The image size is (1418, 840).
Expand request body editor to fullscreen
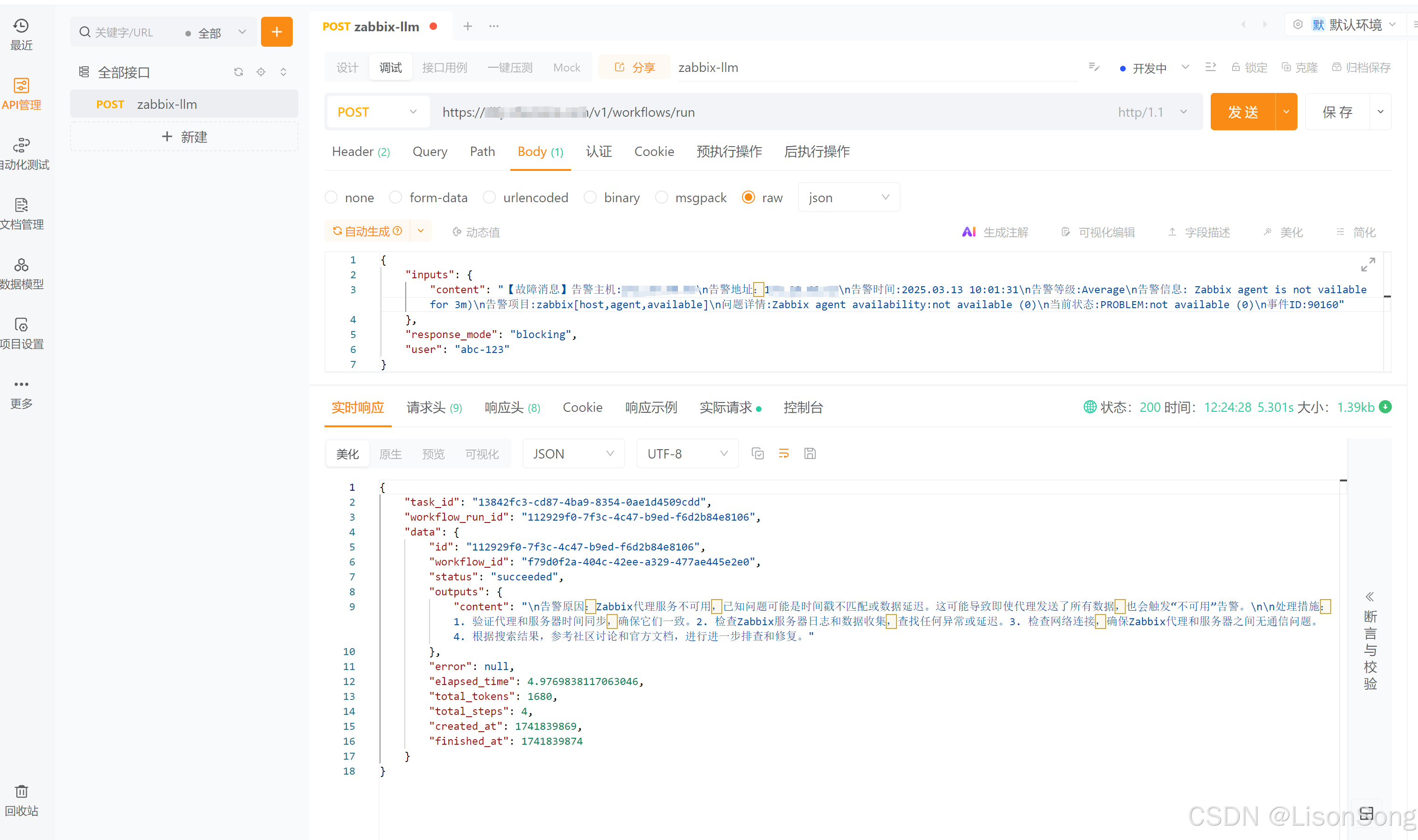[x=1368, y=264]
